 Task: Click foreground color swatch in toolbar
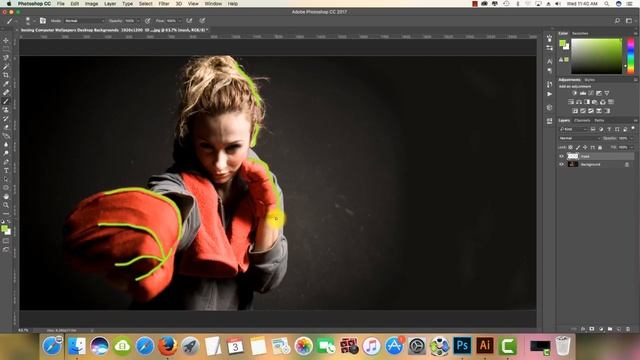pos(4,229)
